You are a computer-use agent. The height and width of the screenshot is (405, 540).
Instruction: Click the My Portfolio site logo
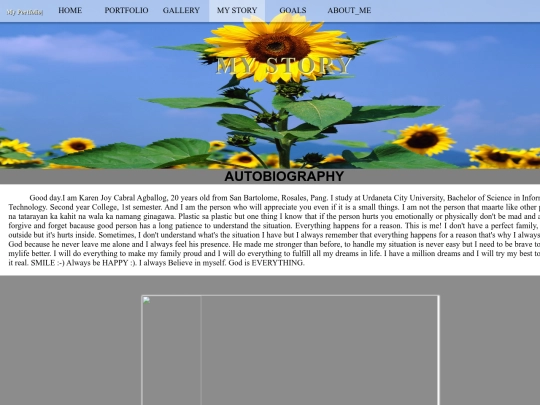pos(25,12)
